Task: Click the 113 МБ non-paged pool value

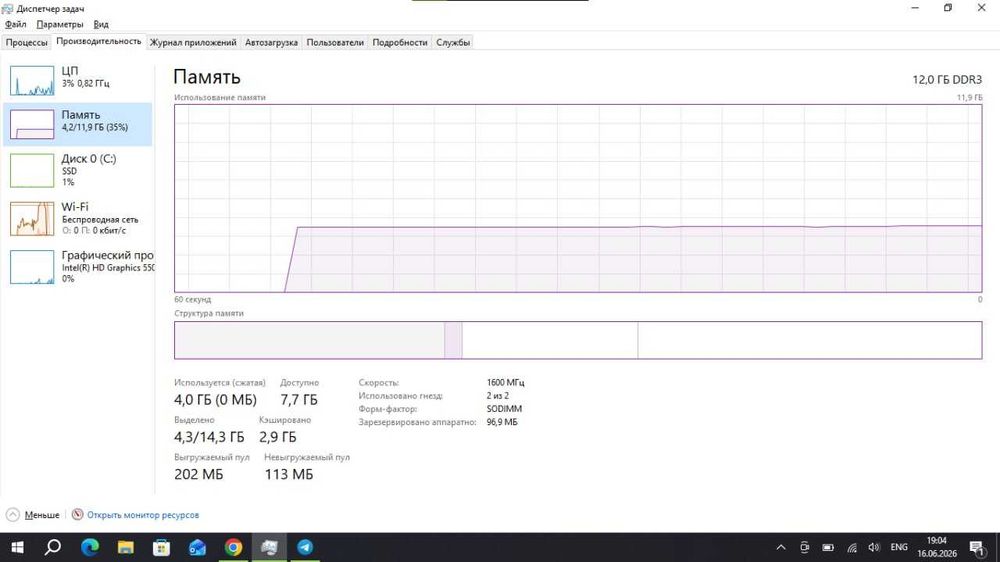Action: (x=289, y=475)
